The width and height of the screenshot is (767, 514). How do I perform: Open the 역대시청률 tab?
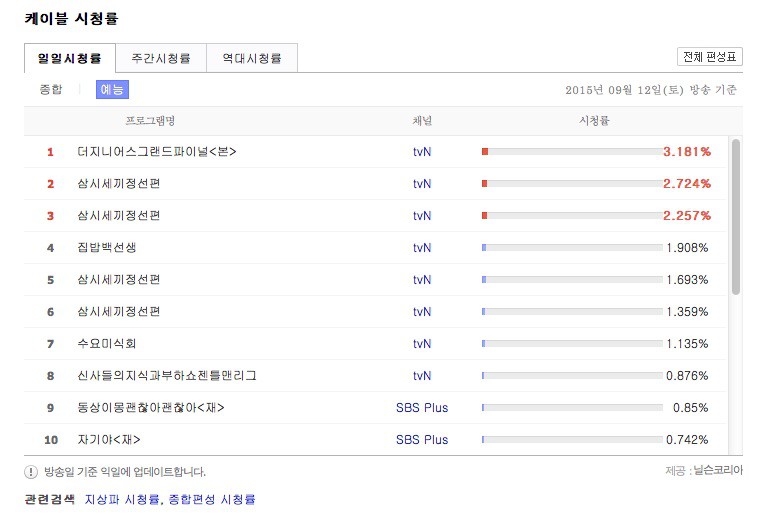coord(251,58)
